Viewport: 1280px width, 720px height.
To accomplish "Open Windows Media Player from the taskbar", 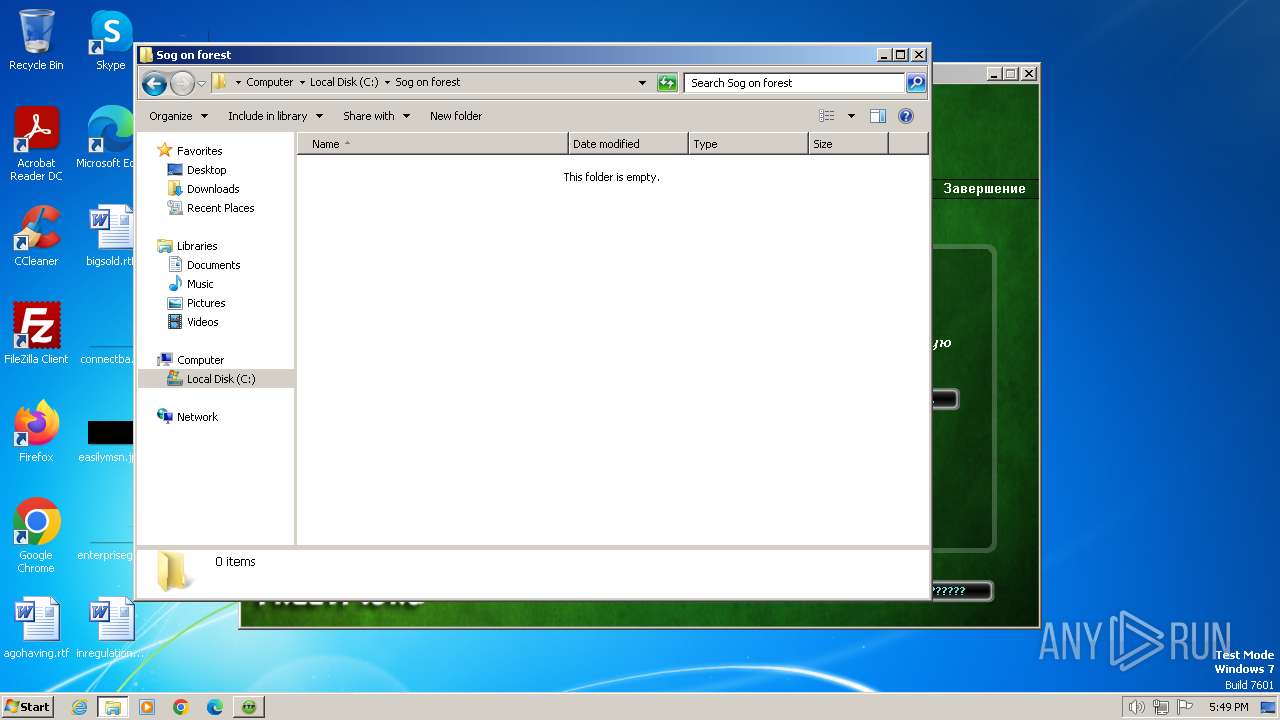I will click(x=147, y=707).
